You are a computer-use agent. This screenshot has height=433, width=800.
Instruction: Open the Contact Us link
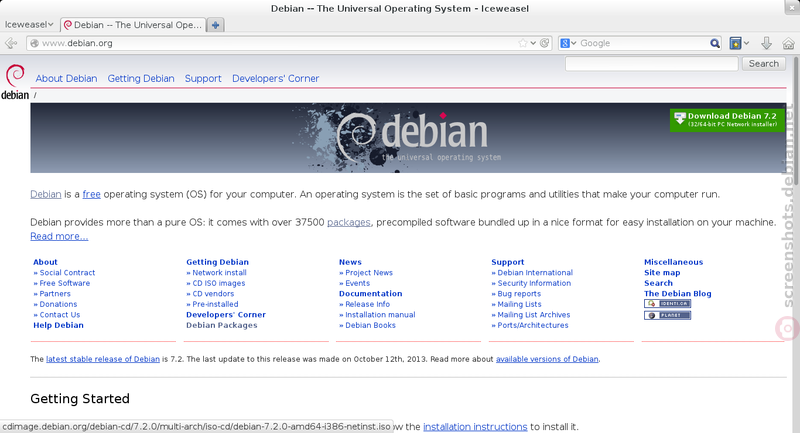tap(60, 315)
